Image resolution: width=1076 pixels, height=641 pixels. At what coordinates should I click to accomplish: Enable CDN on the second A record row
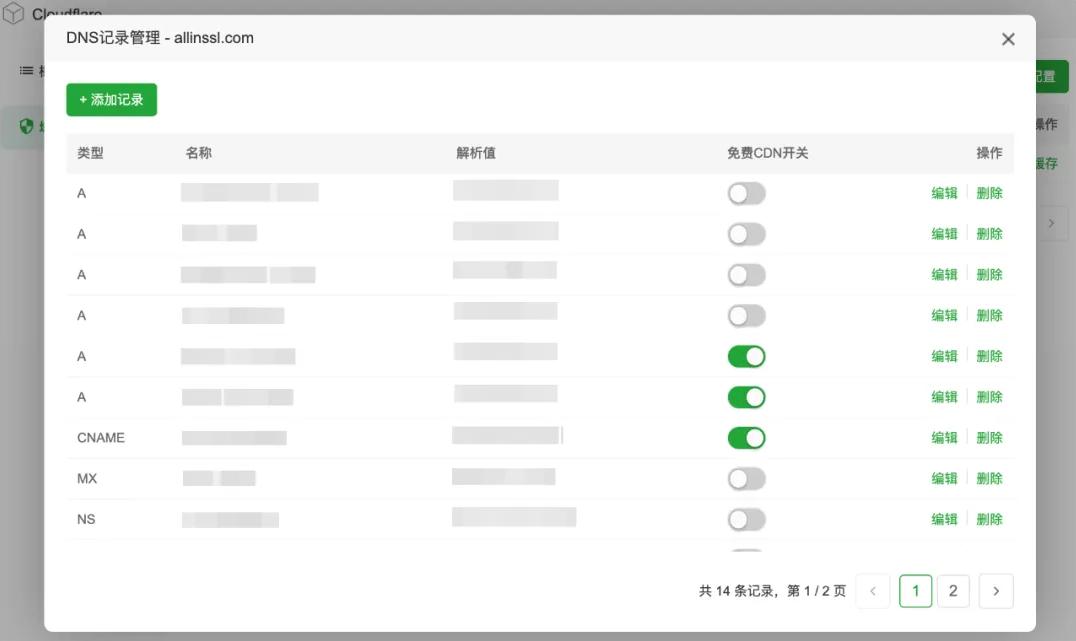(x=746, y=233)
